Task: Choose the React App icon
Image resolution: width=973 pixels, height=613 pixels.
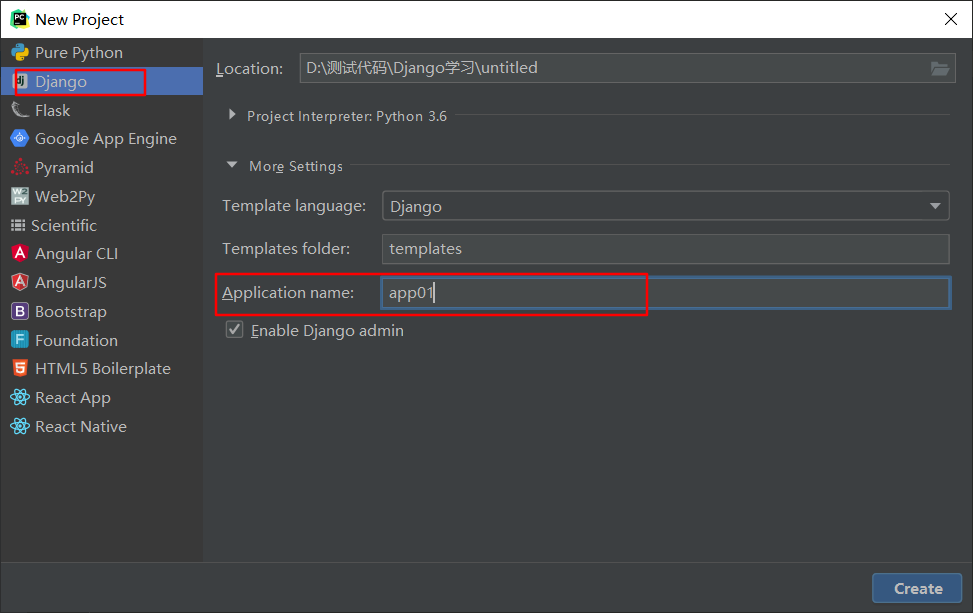Action: [x=20, y=397]
